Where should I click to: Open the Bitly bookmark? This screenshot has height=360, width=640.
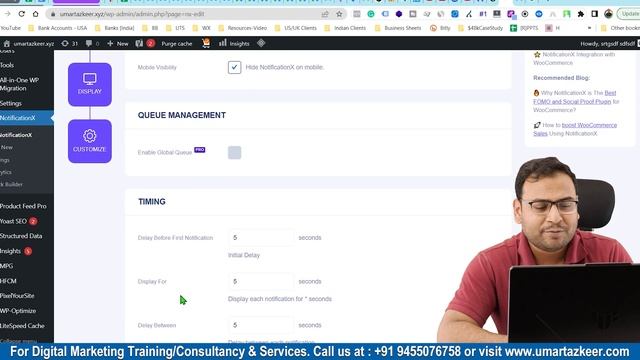(440, 28)
